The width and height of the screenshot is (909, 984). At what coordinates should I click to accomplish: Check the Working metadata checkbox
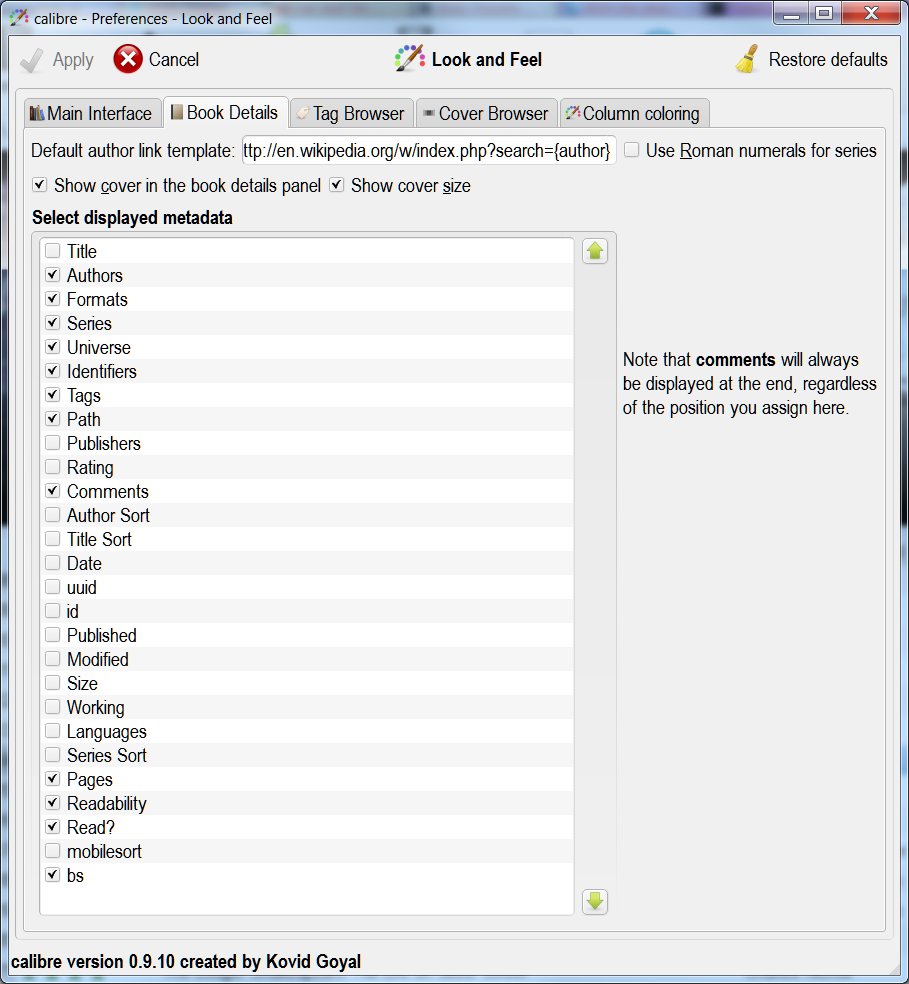pos(53,707)
